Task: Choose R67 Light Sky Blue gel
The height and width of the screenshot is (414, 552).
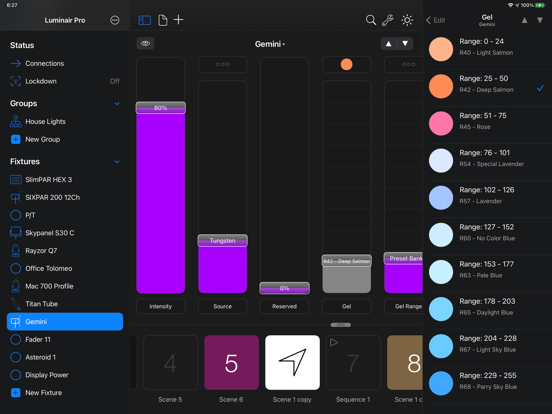Action: (x=488, y=346)
